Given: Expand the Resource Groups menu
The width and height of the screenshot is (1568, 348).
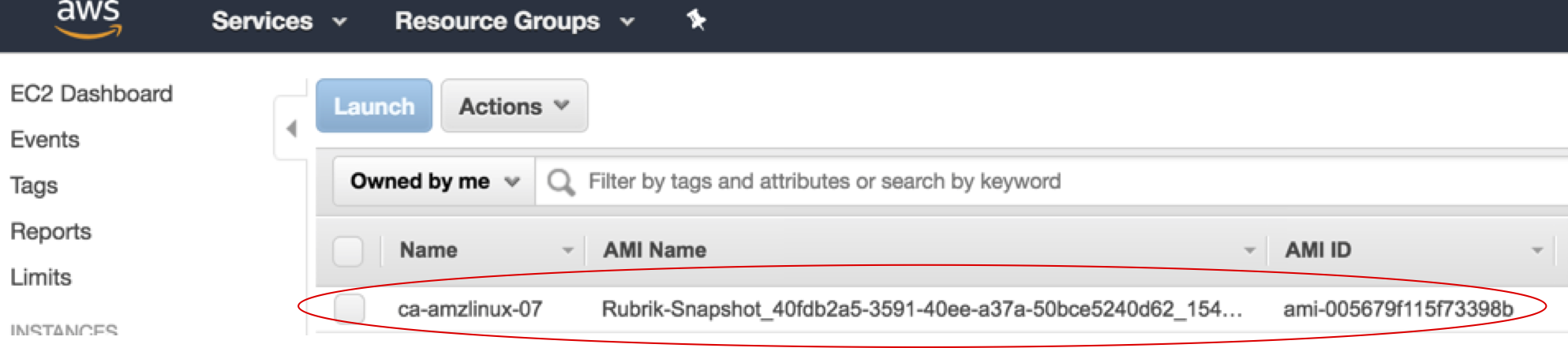Looking at the screenshot, I should tap(515, 21).
